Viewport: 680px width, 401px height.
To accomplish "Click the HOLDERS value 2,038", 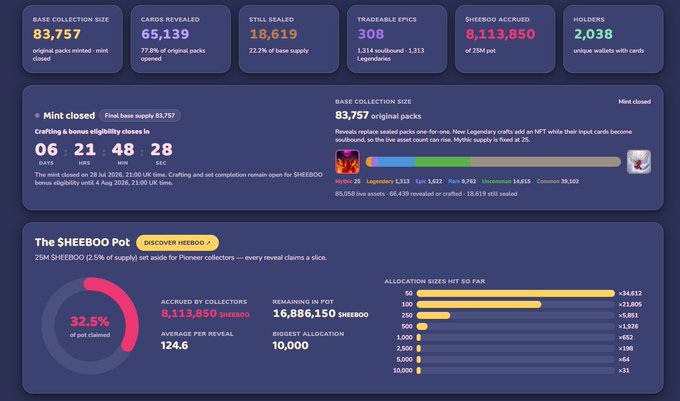I will [593, 34].
